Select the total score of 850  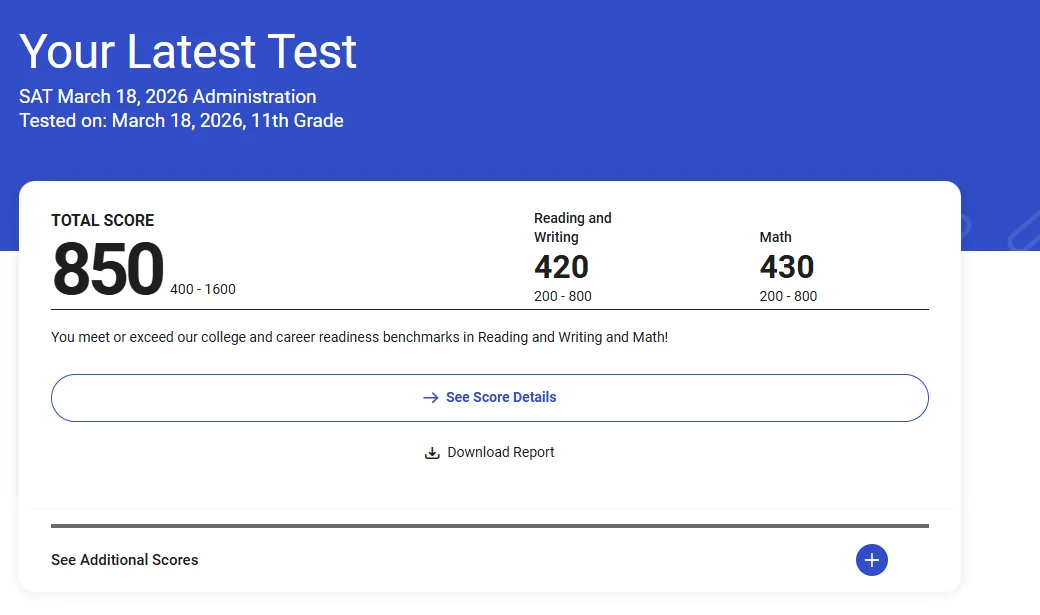point(108,270)
